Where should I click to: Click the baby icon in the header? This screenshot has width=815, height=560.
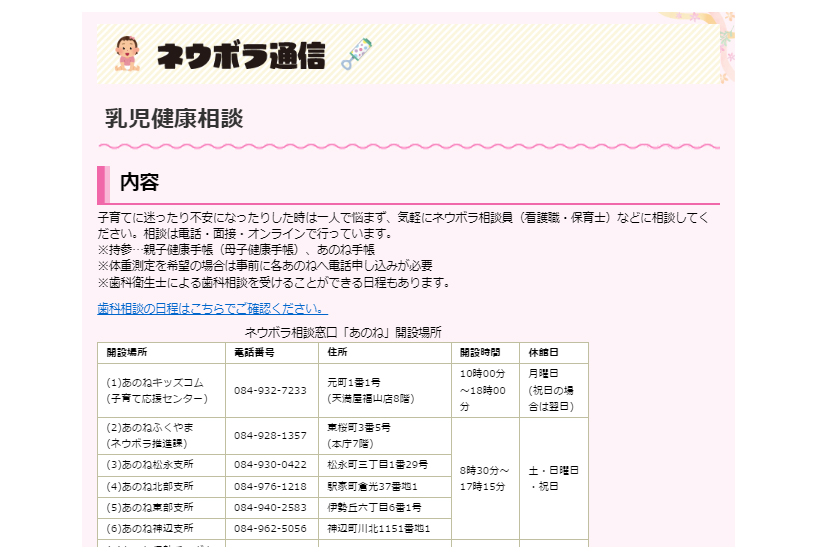127,55
